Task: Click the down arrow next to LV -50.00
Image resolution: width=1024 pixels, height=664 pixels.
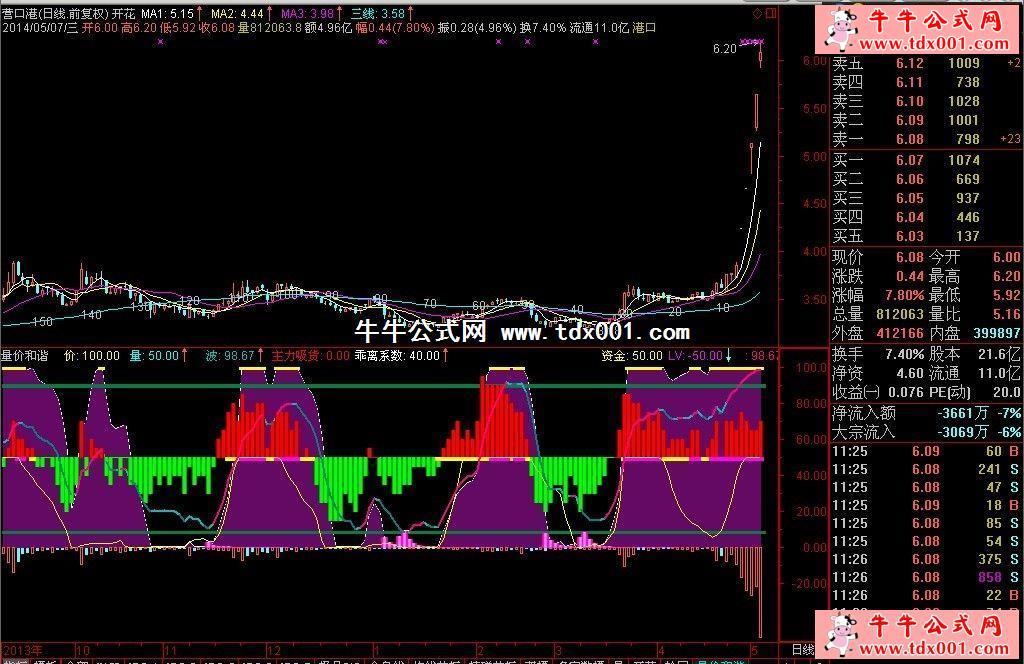Action: click(x=729, y=355)
